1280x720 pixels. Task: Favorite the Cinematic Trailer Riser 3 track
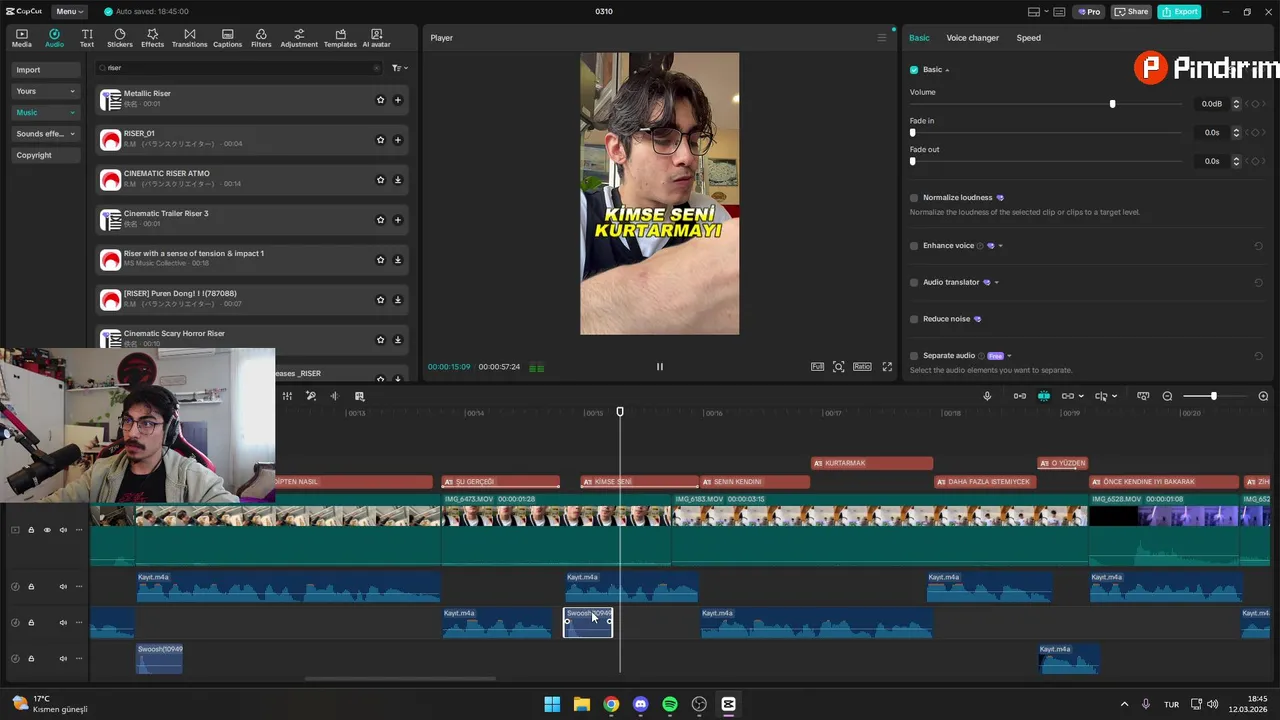coord(380,220)
